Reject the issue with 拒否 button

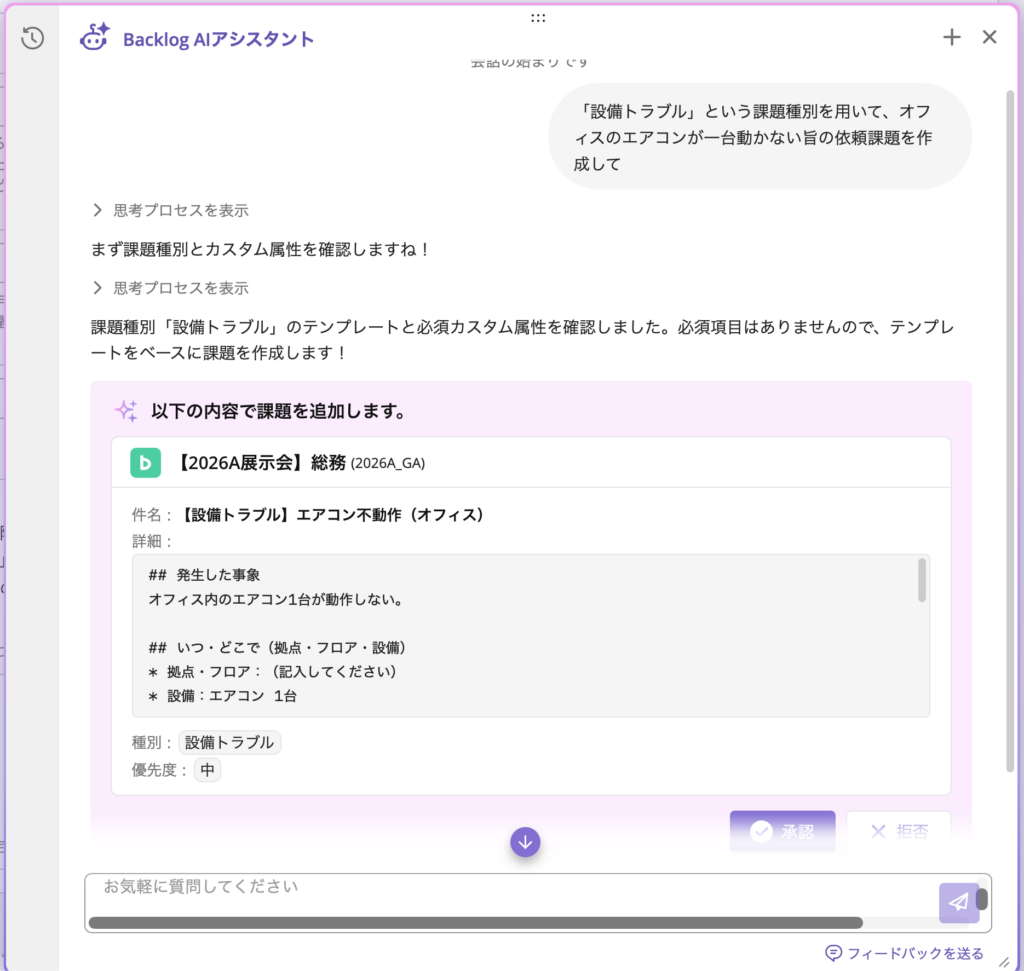click(x=899, y=831)
